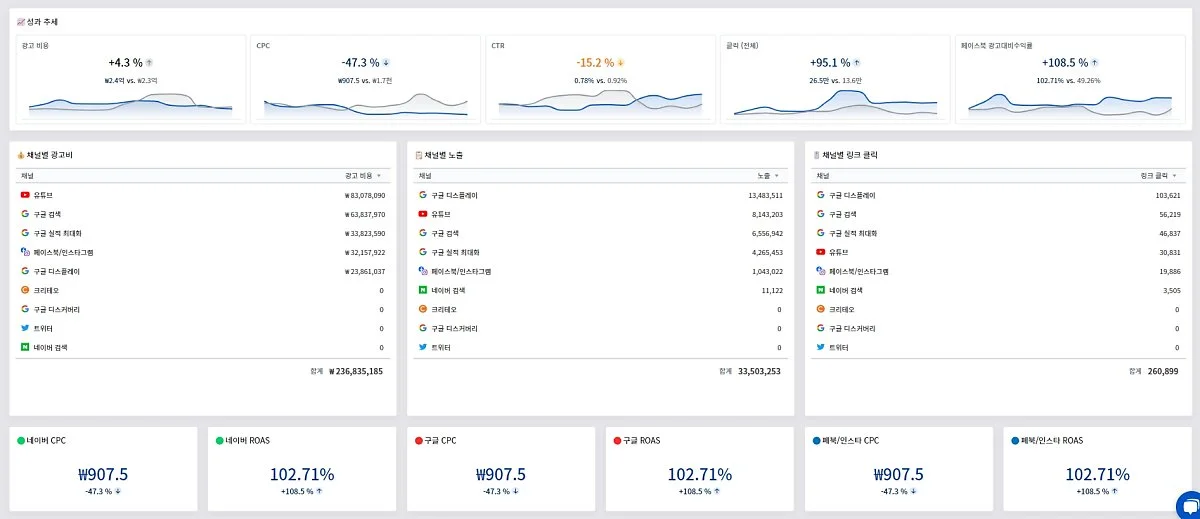Viewport: 1200px width, 519px height.
Task: Click the 트위터 bird icon in 채널별 광고비
Action: [25, 328]
